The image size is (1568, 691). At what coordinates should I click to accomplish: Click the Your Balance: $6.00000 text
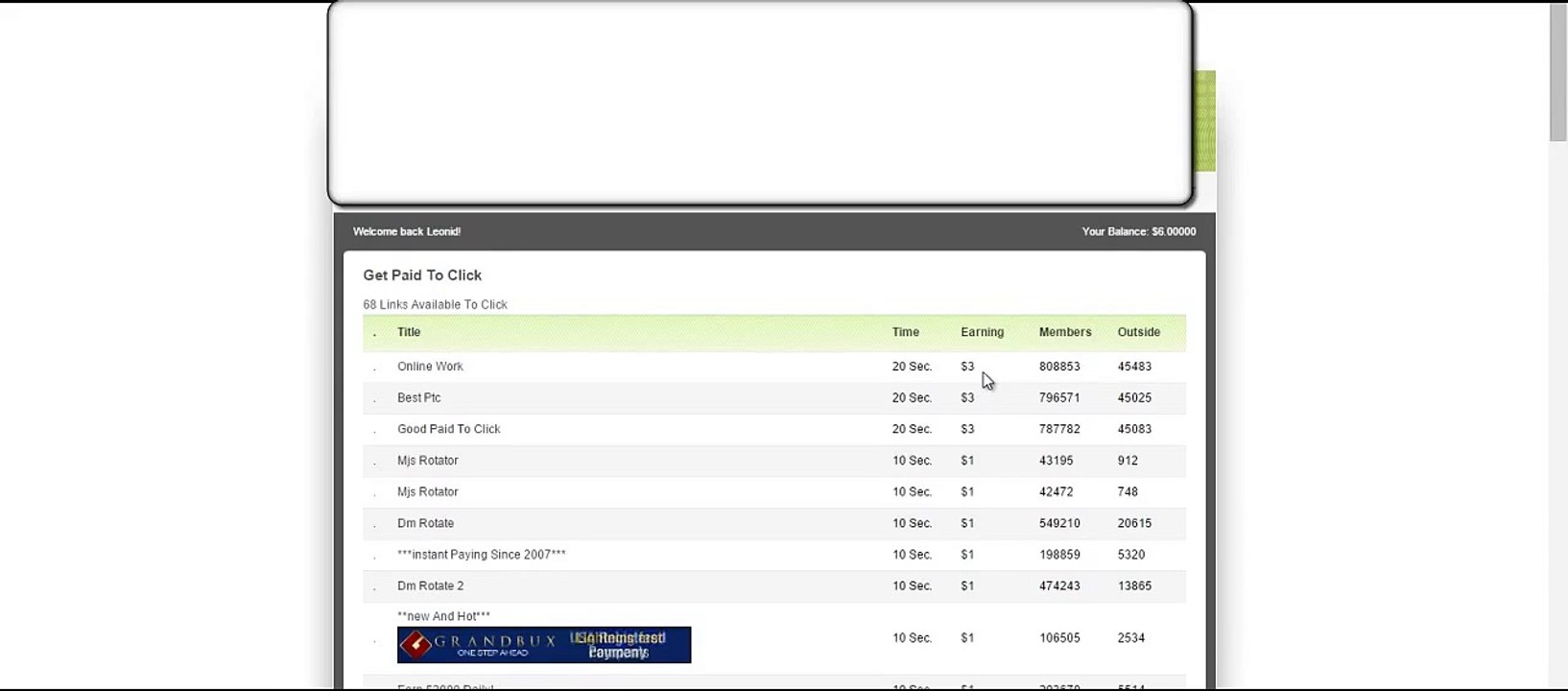point(1139,231)
